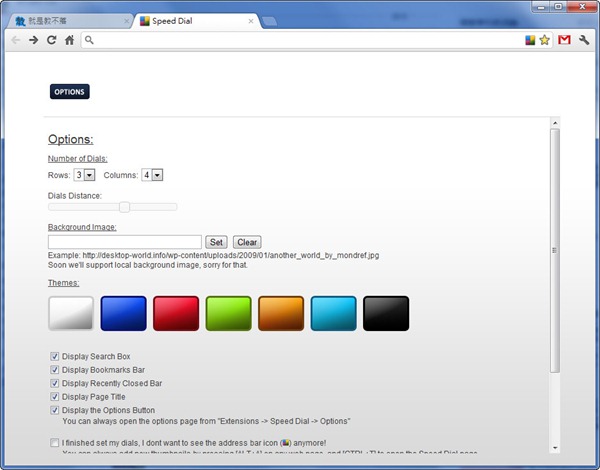
Task: Click the 'Number of Dials:' heading
Action: 78,158
